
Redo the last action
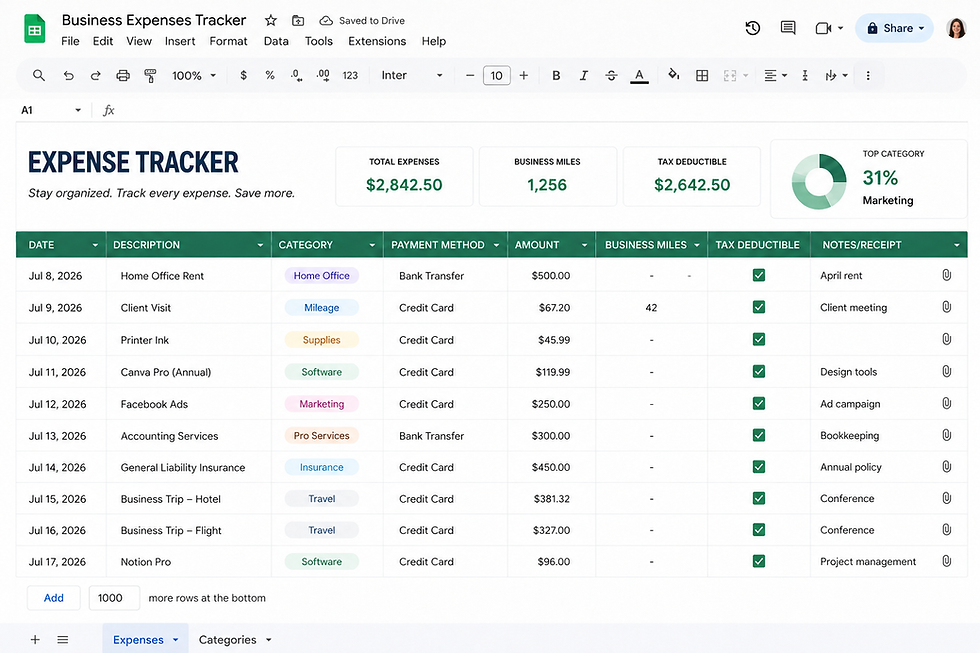(96, 76)
